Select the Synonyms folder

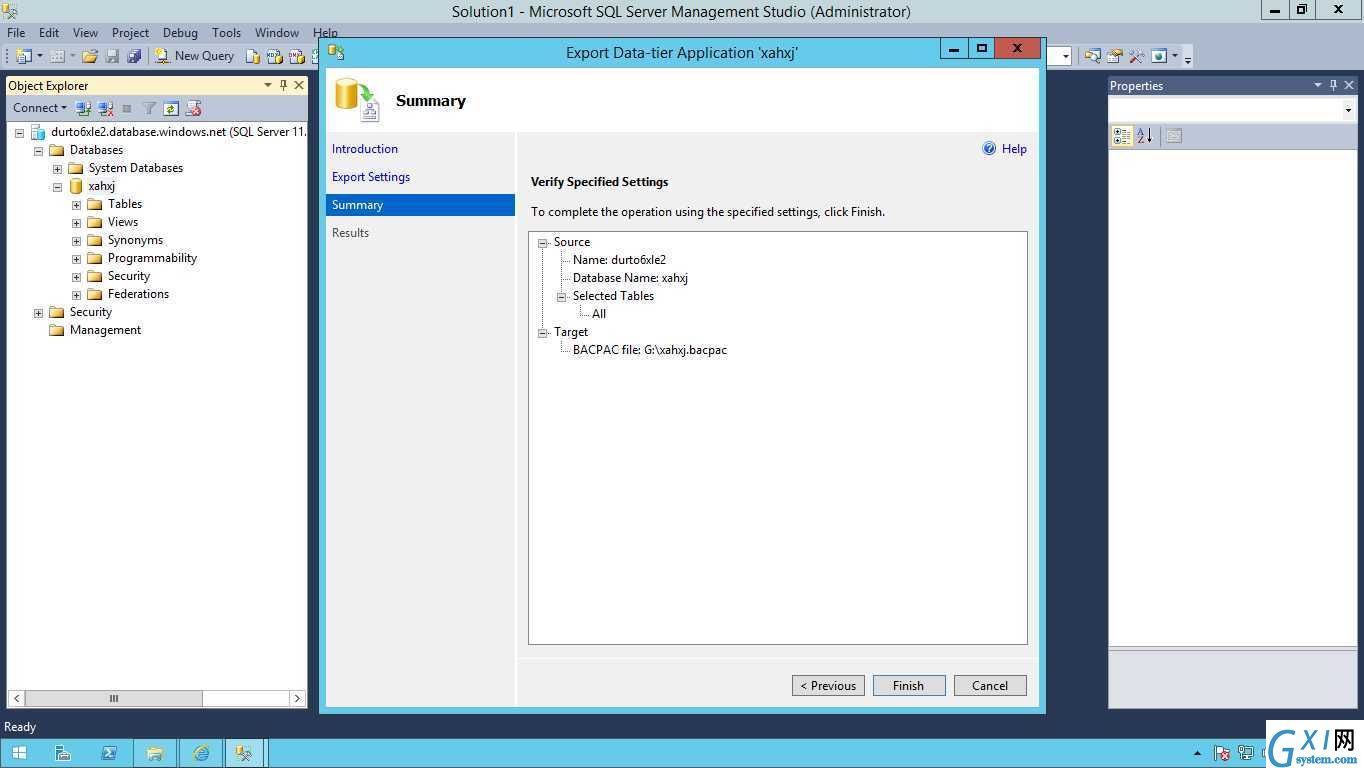[135, 240]
